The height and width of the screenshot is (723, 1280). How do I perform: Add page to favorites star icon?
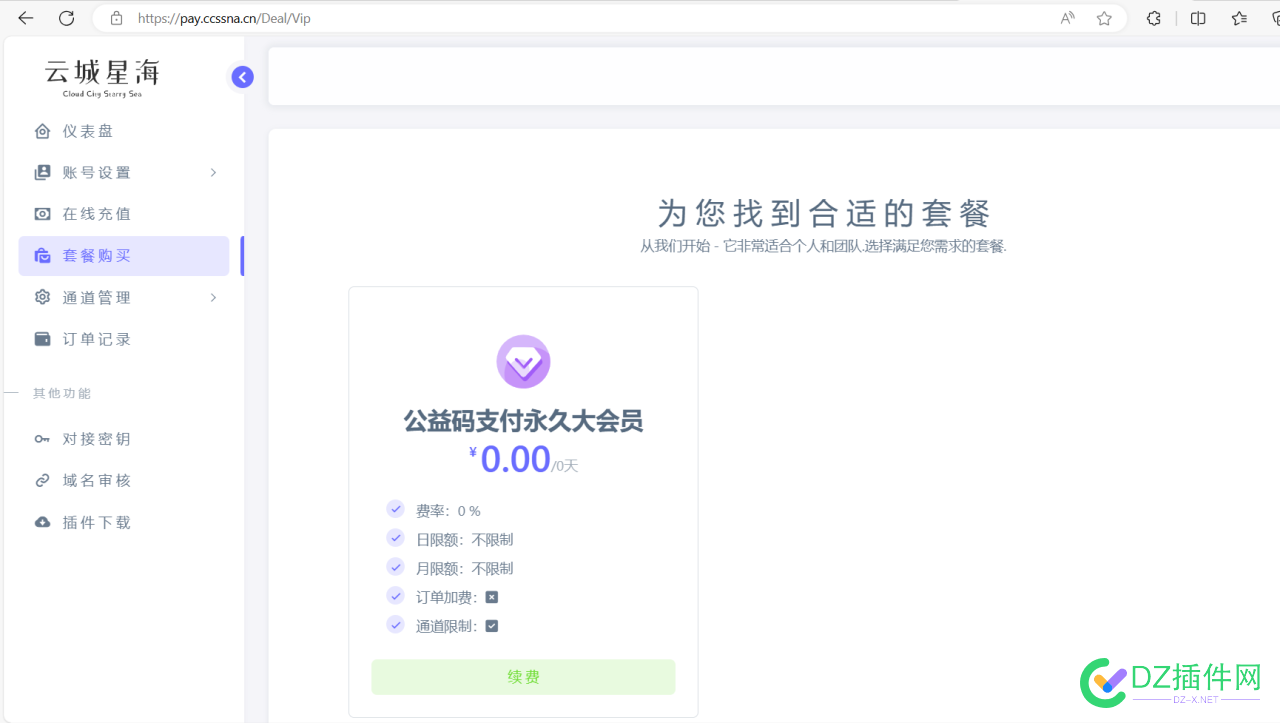(x=1104, y=18)
